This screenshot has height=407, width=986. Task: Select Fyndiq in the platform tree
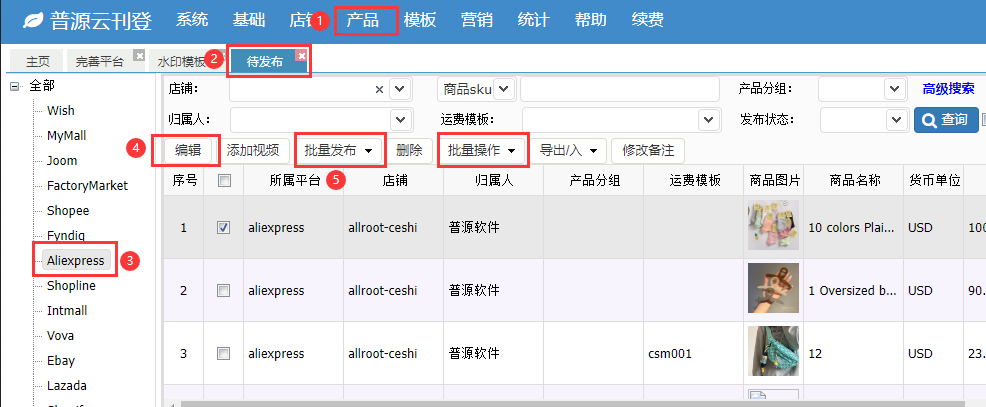[65, 236]
